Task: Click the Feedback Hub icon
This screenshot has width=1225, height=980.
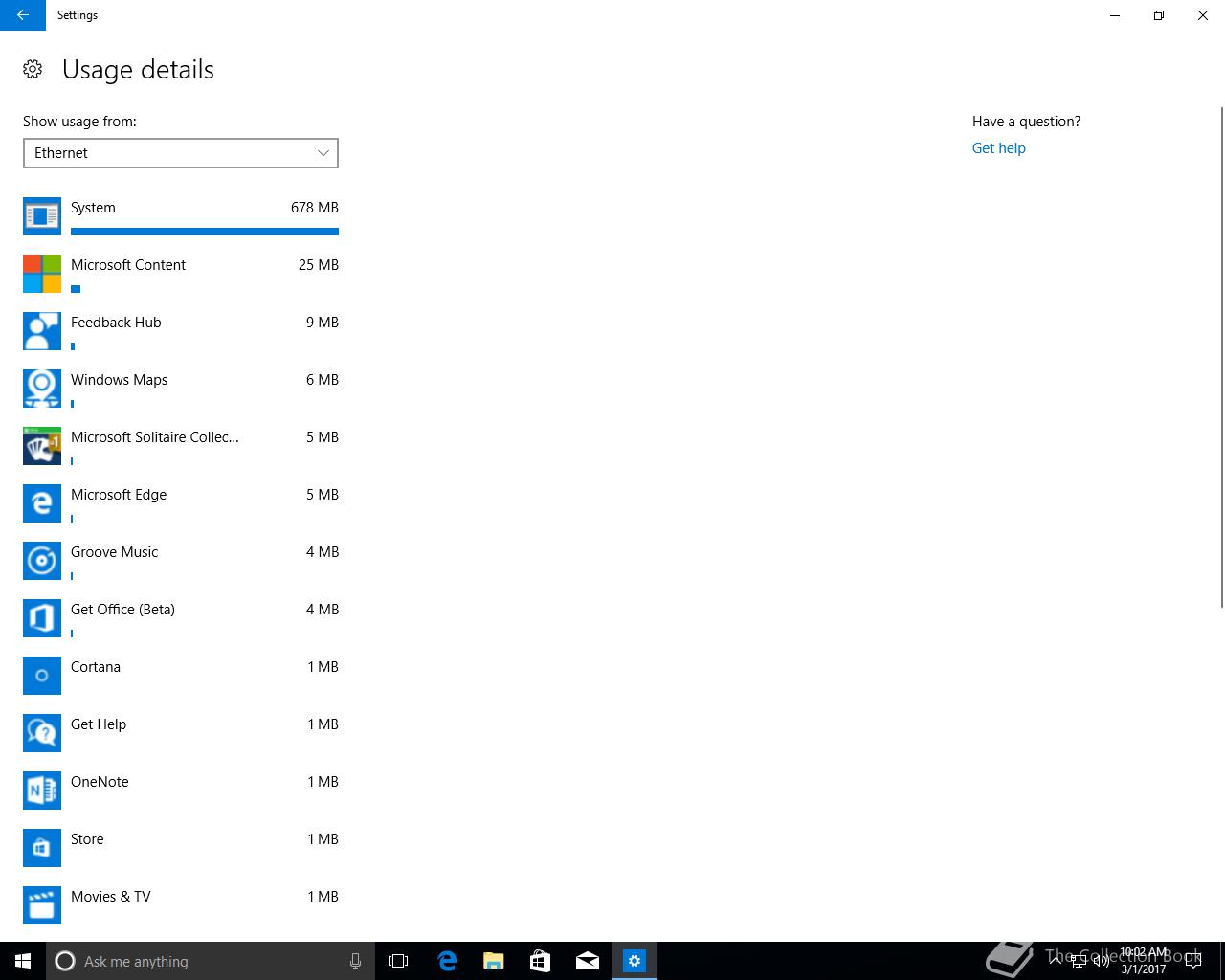Action: coord(42,331)
